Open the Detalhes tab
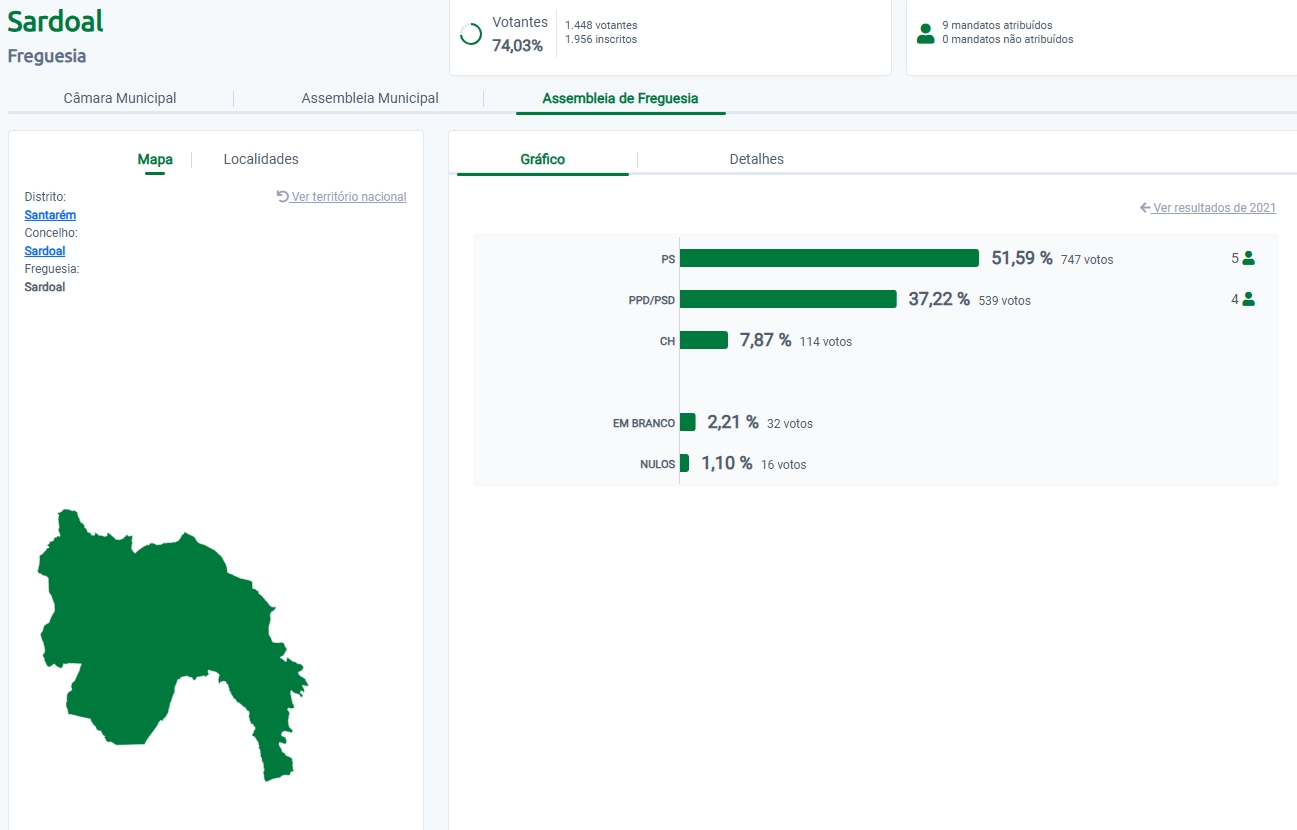1297x830 pixels. tap(757, 159)
